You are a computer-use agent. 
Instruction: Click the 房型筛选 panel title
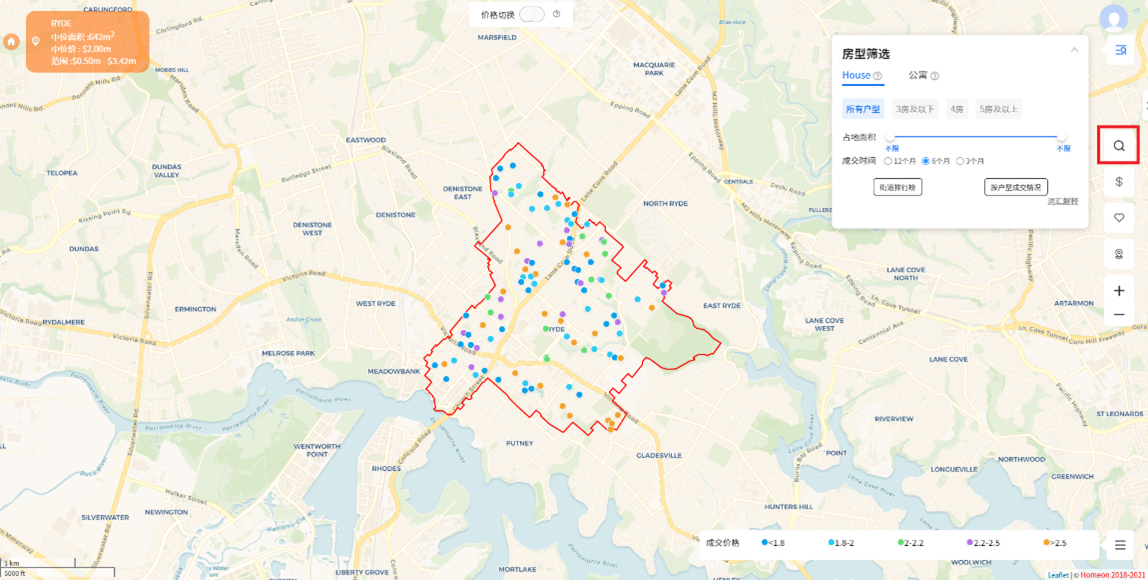(x=866, y=54)
